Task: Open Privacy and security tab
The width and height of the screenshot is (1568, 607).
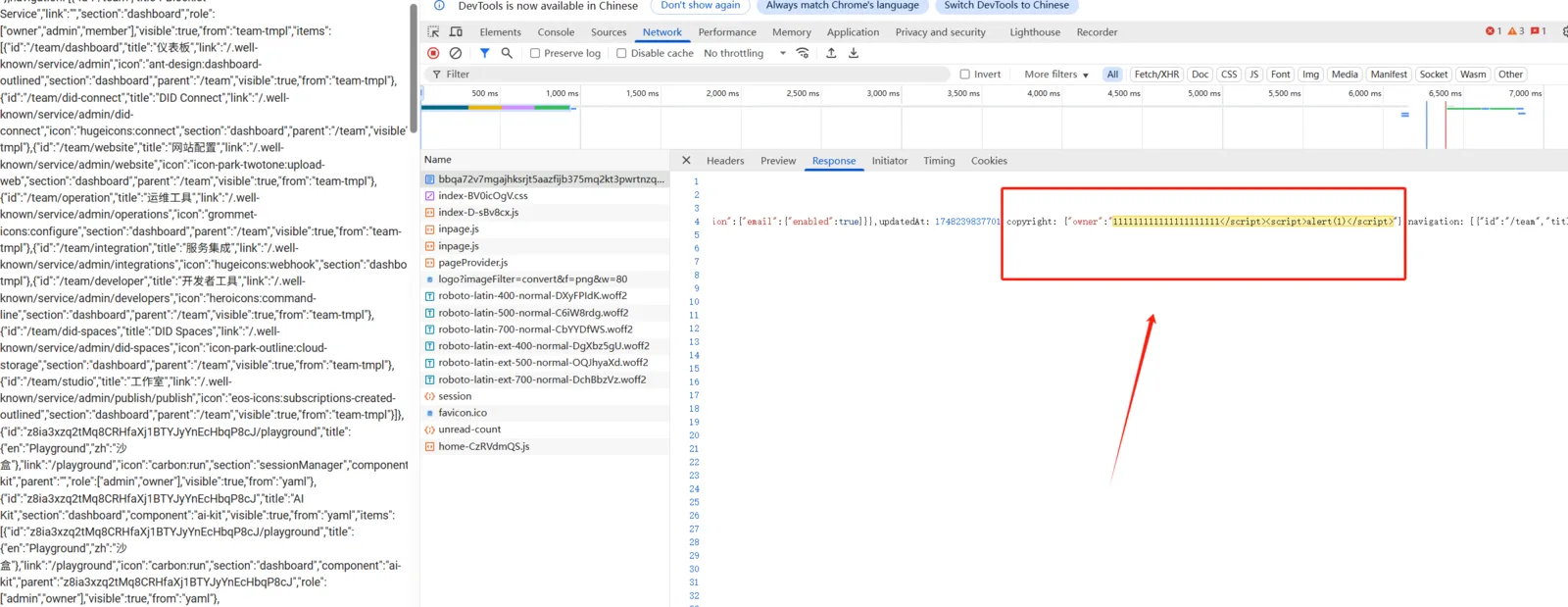Action: 941,32
